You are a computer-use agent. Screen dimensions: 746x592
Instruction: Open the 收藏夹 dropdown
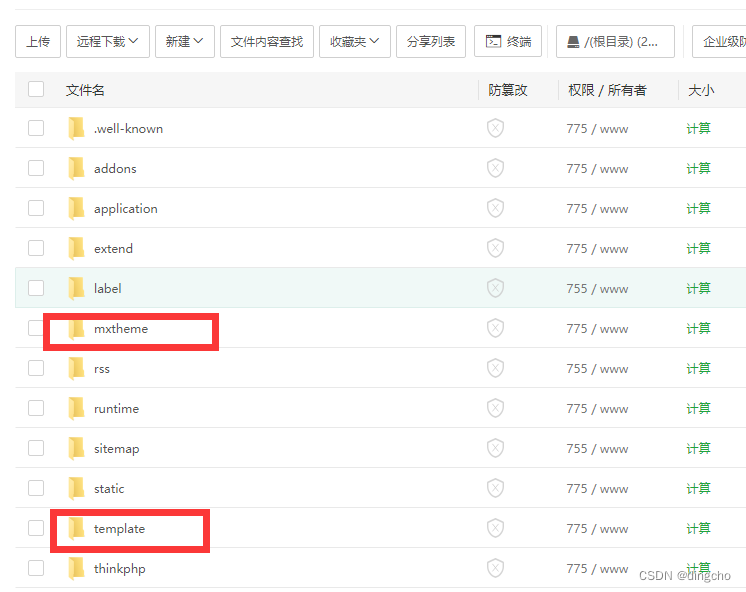(354, 41)
